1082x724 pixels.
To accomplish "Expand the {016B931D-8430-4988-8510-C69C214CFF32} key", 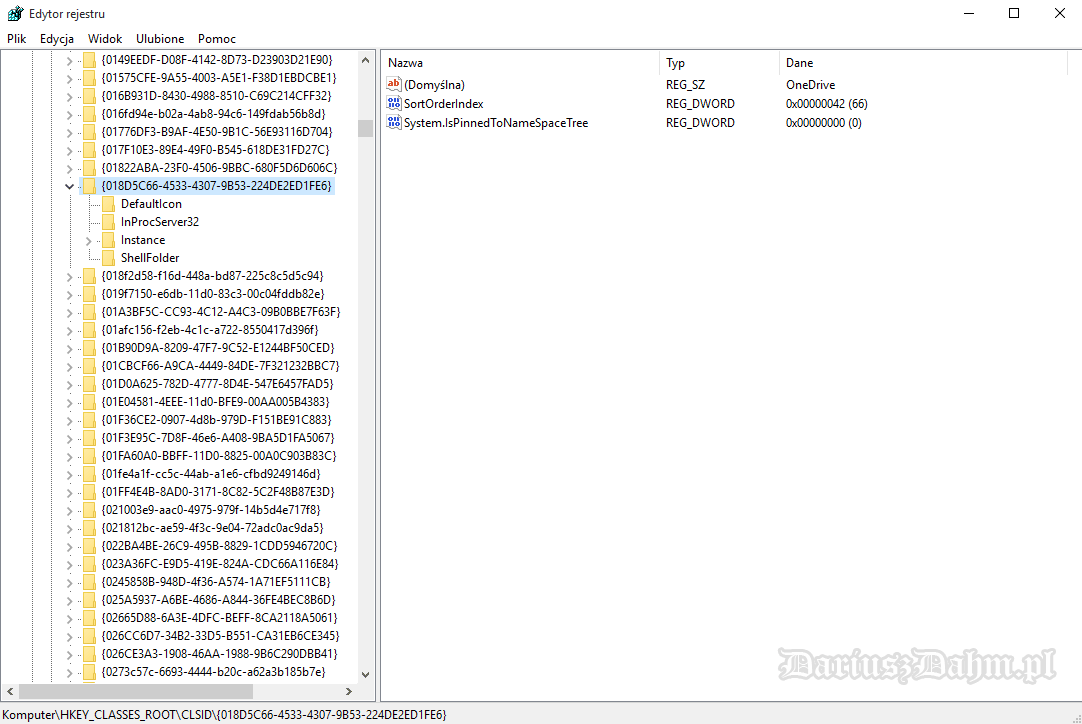I will coord(69,96).
